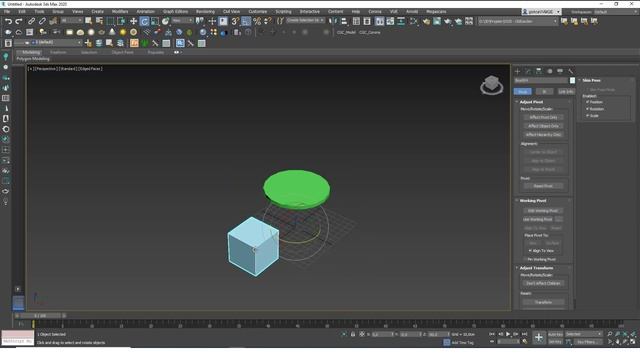Select the Unlink Selection tool
Viewport: 640px width, 360px height.
[42, 21]
